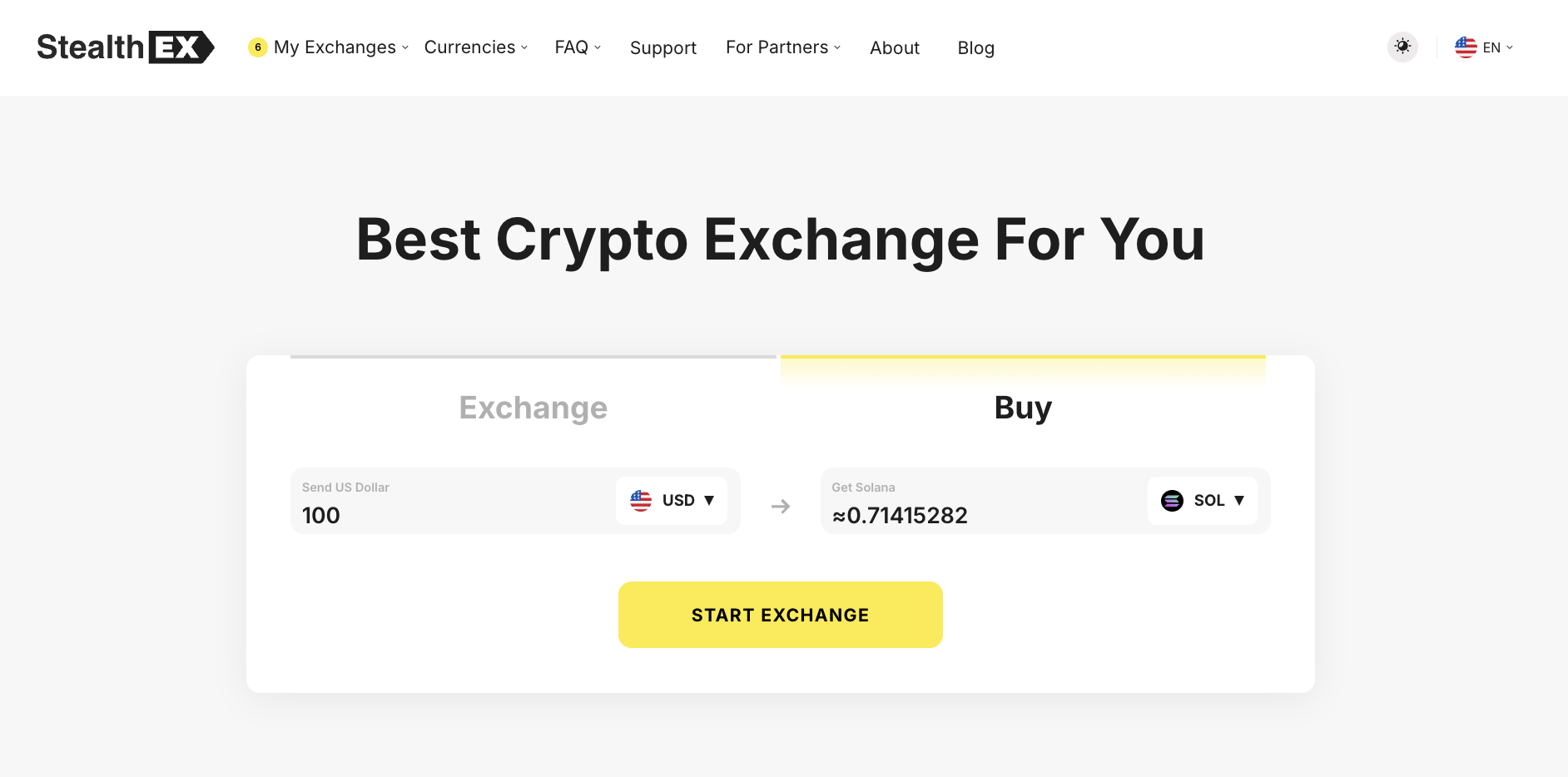Switch to the Exchange tab

coord(533,408)
